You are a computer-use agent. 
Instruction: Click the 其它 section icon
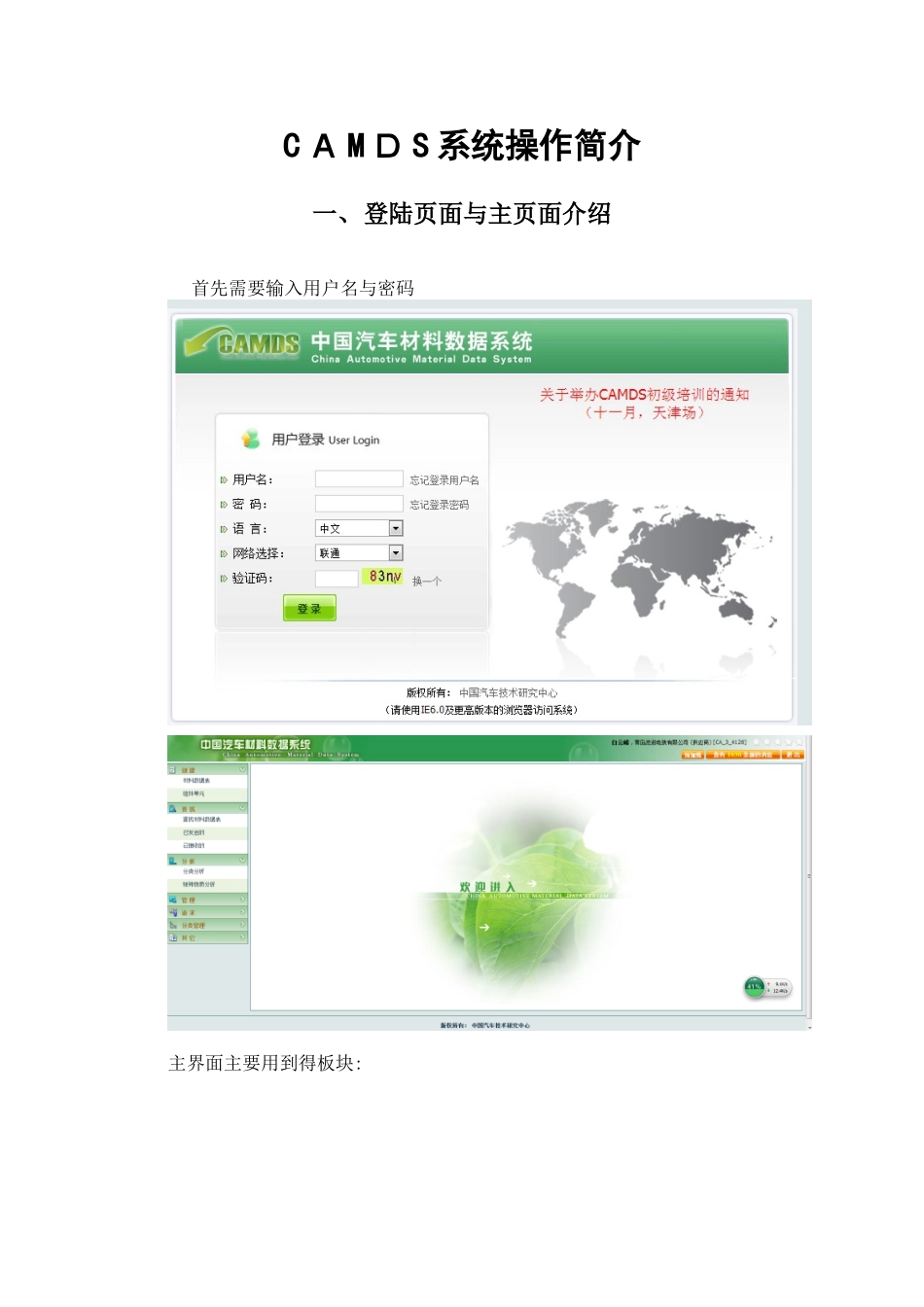(173, 937)
